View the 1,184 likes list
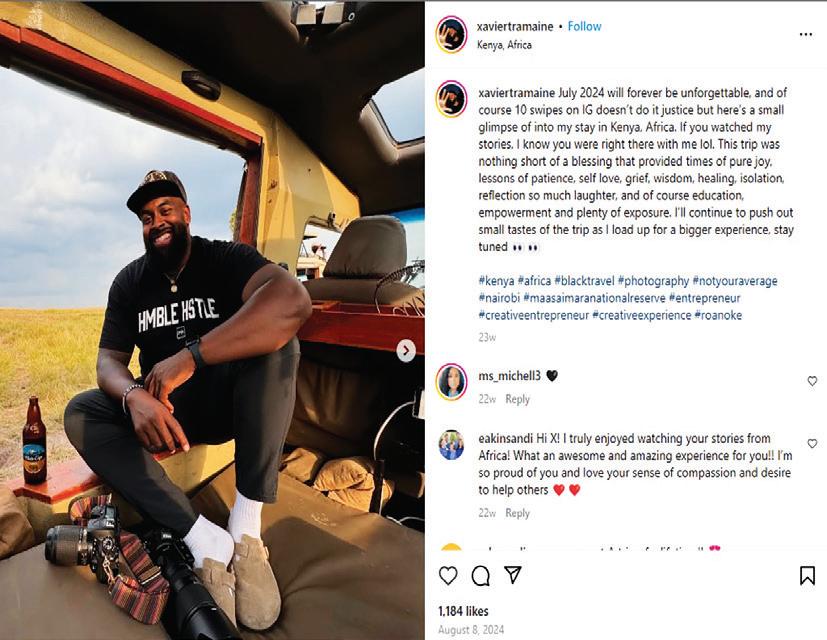Screen dimensions: 827x640 coord(463,611)
